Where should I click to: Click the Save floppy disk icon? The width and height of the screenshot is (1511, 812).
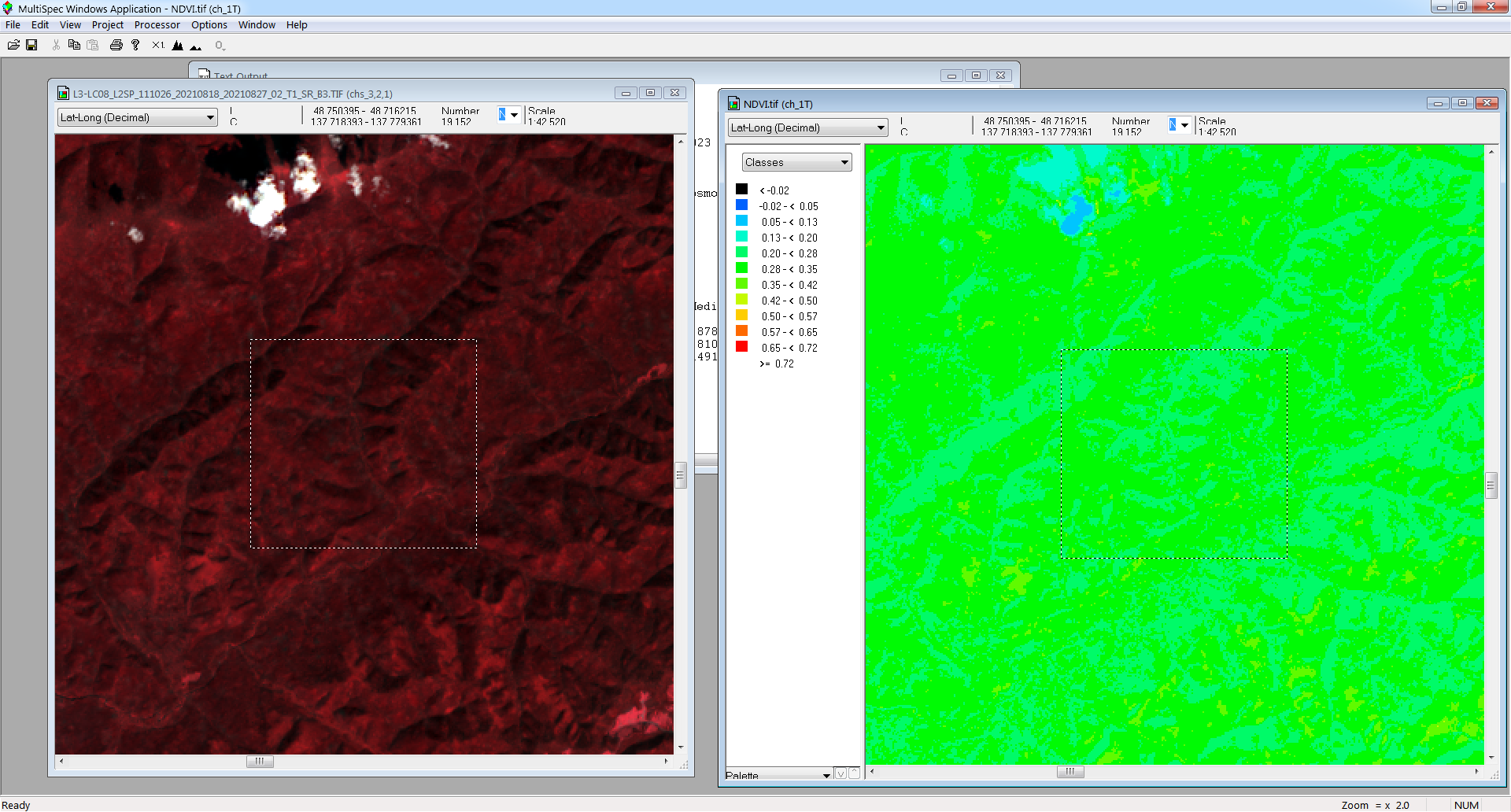[x=31, y=45]
